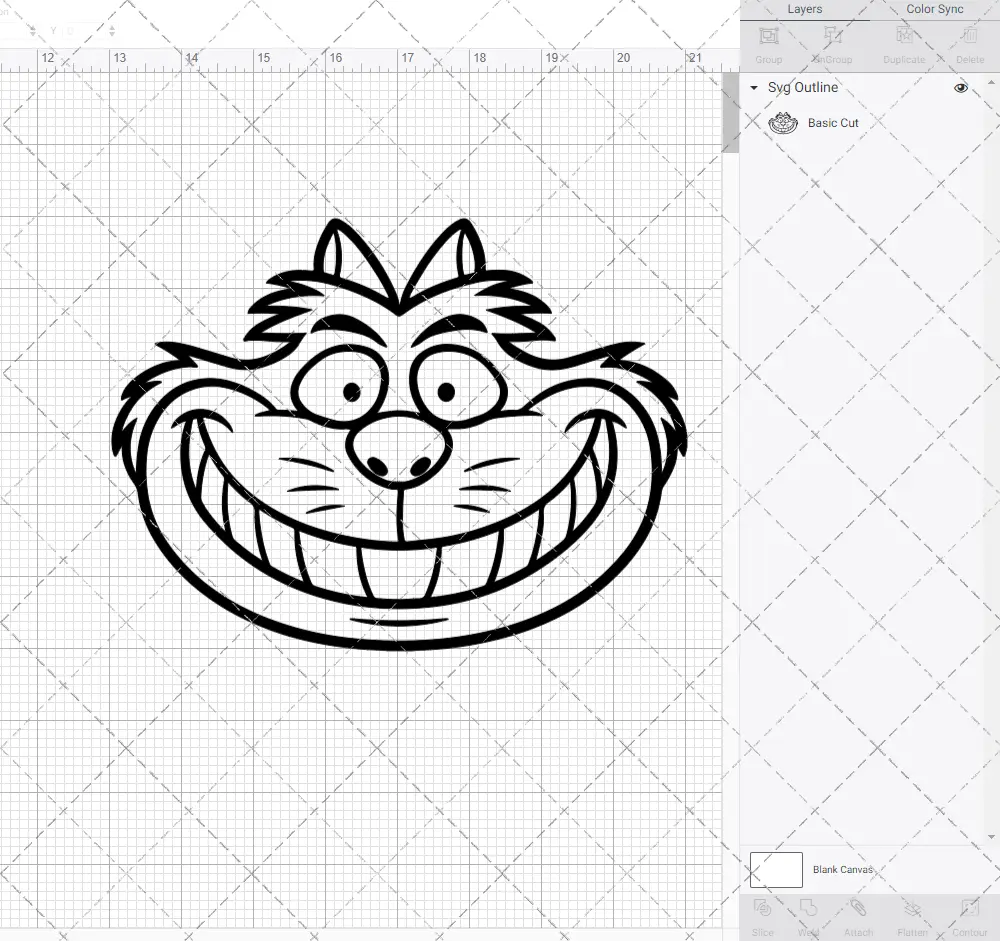The image size is (1000, 941).
Task: Click the Weld tool icon
Action: [x=808, y=909]
